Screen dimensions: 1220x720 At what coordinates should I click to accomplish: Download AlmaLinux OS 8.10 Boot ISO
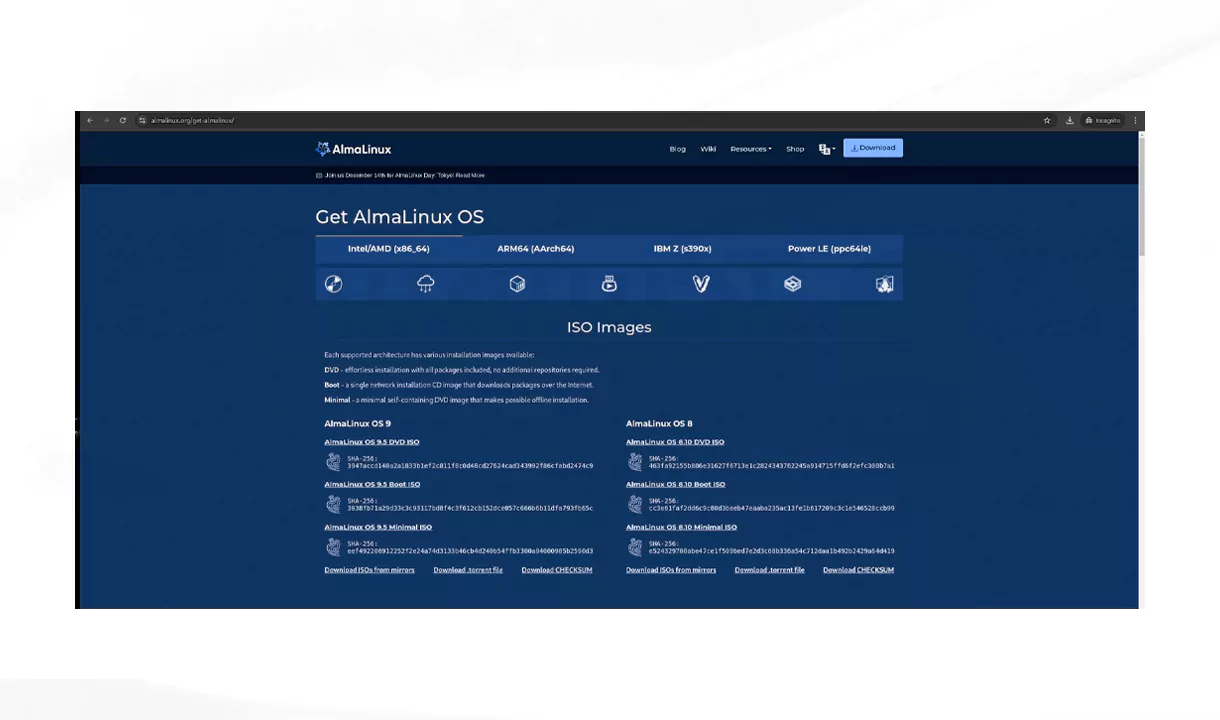click(x=676, y=485)
